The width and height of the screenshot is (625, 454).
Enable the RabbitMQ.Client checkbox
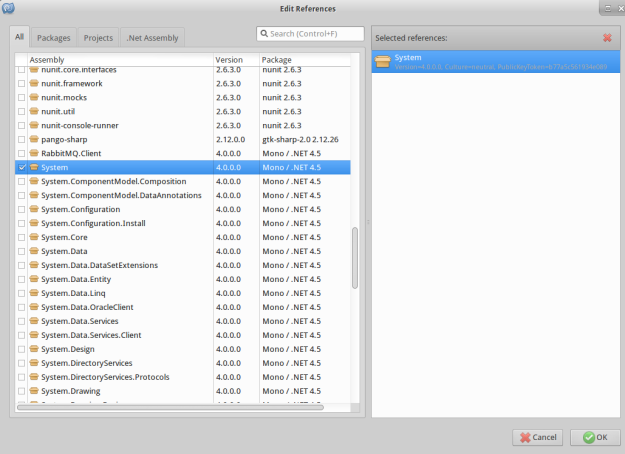(x=22, y=153)
